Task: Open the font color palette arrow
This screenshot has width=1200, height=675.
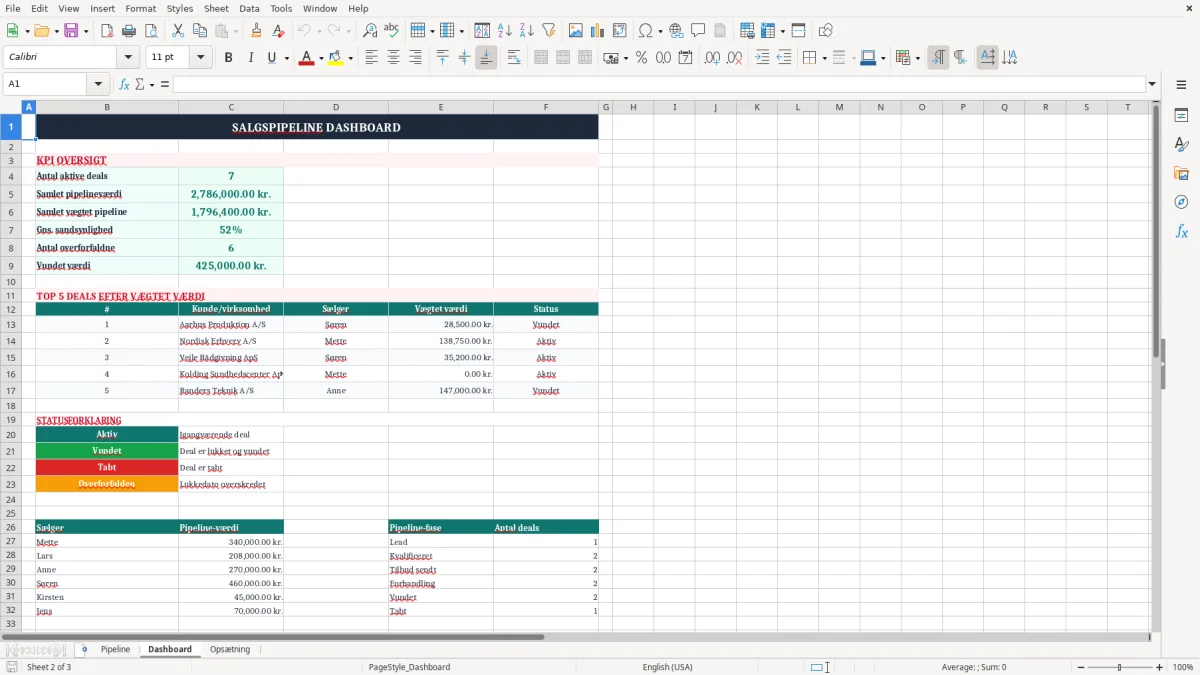Action: click(x=321, y=58)
